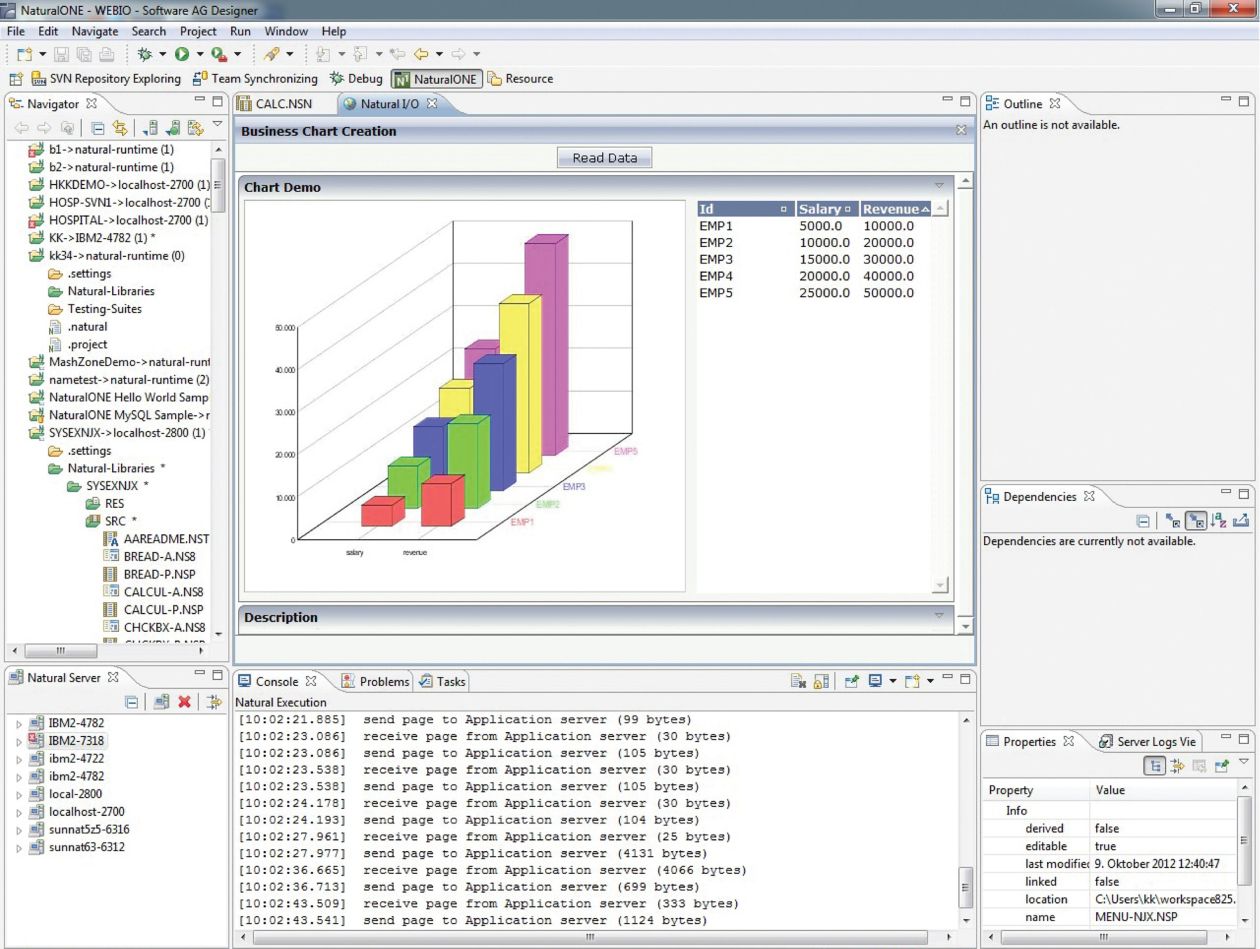This screenshot has width=1260, height=949.
Task: Open the Run button dropdown arrow
Action: (x=200, y=54)
